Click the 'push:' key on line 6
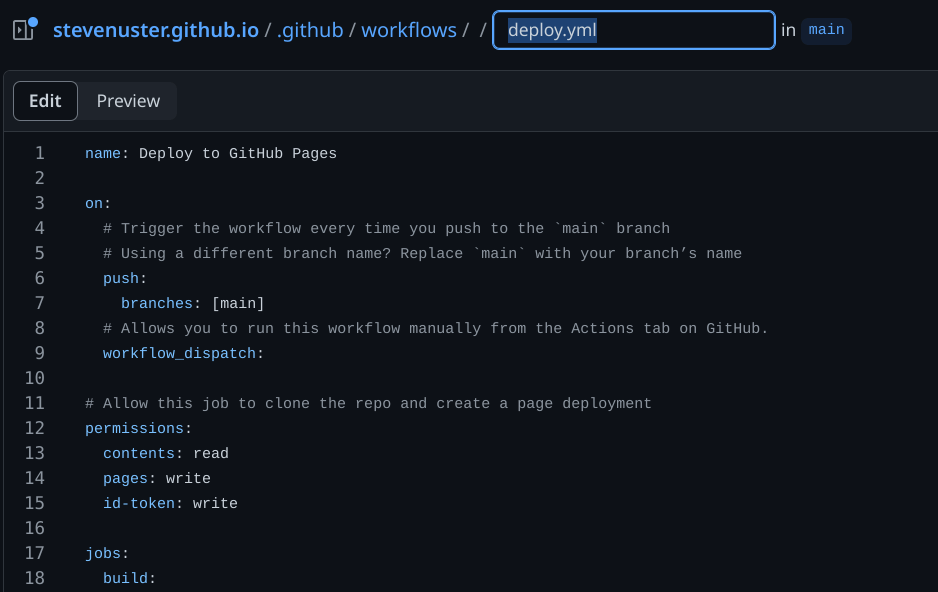Viewport: 938px width, 592px height. click(125, 279)
